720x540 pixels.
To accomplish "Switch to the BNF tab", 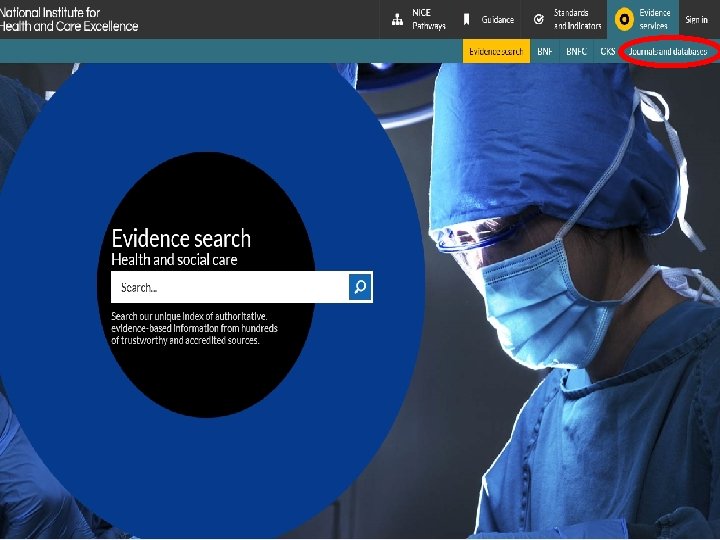I will [545, 51].
